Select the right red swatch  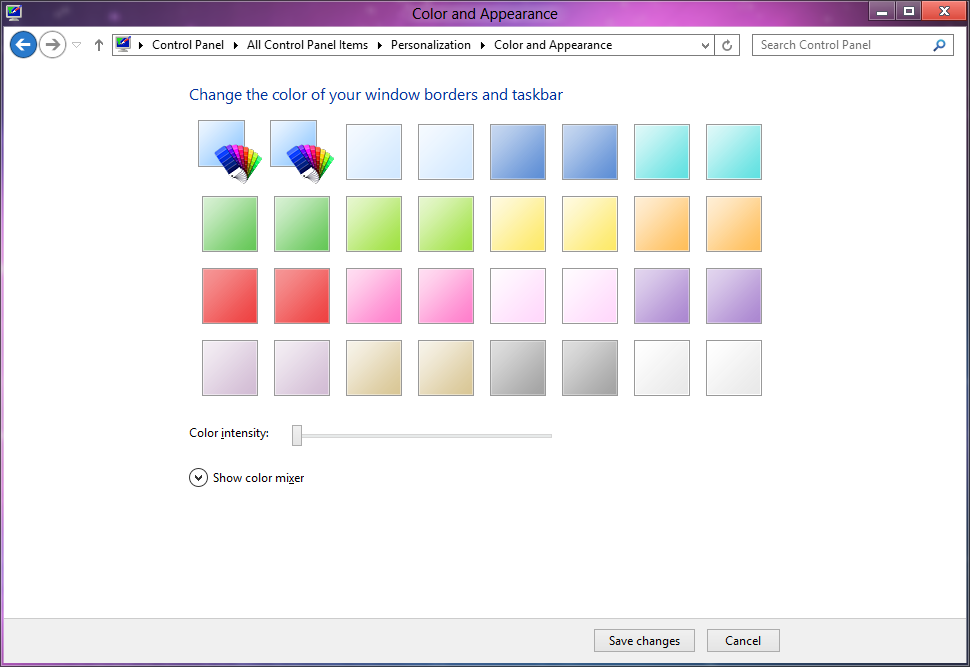302,296
